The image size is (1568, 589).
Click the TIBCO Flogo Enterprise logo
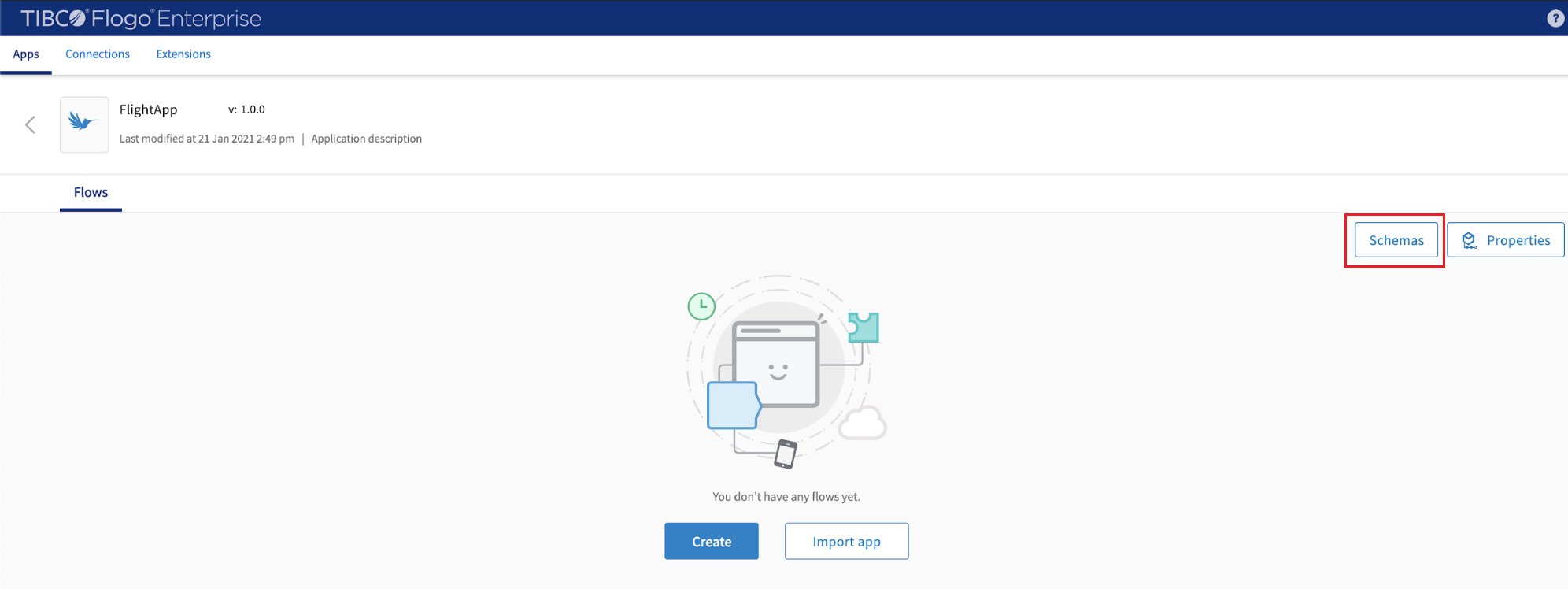click(141, 18)
